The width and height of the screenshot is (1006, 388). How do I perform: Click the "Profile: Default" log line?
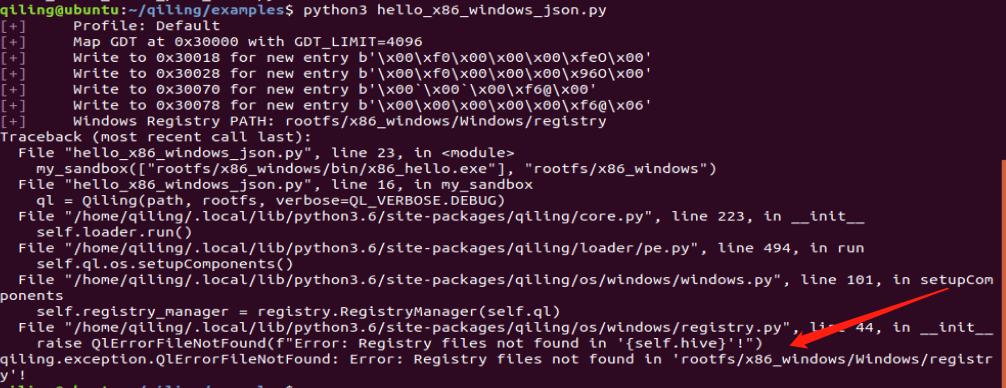pos(147,26)
